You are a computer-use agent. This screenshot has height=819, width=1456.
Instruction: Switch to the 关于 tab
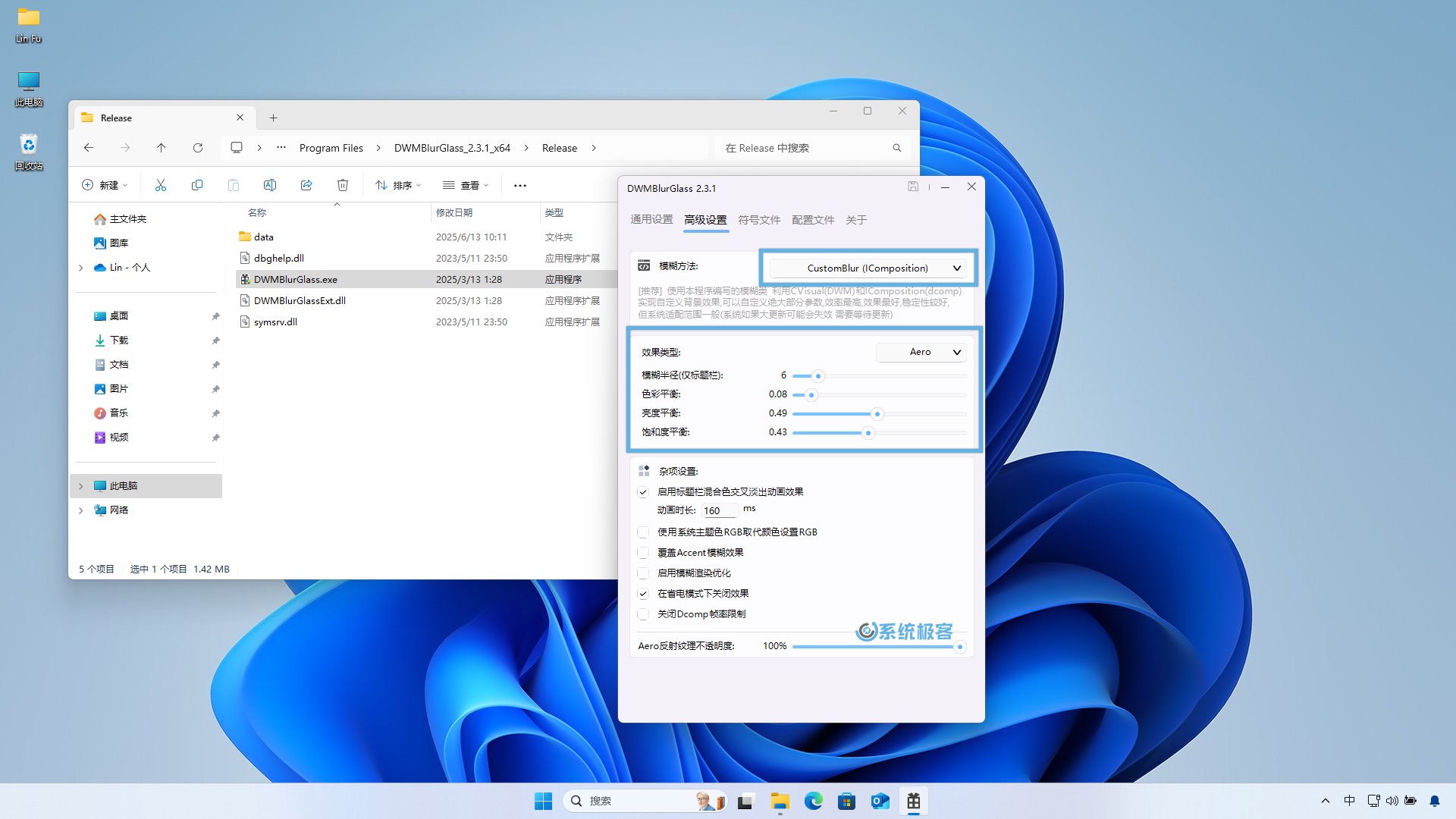pyautogui.click(x=856, y=220)
